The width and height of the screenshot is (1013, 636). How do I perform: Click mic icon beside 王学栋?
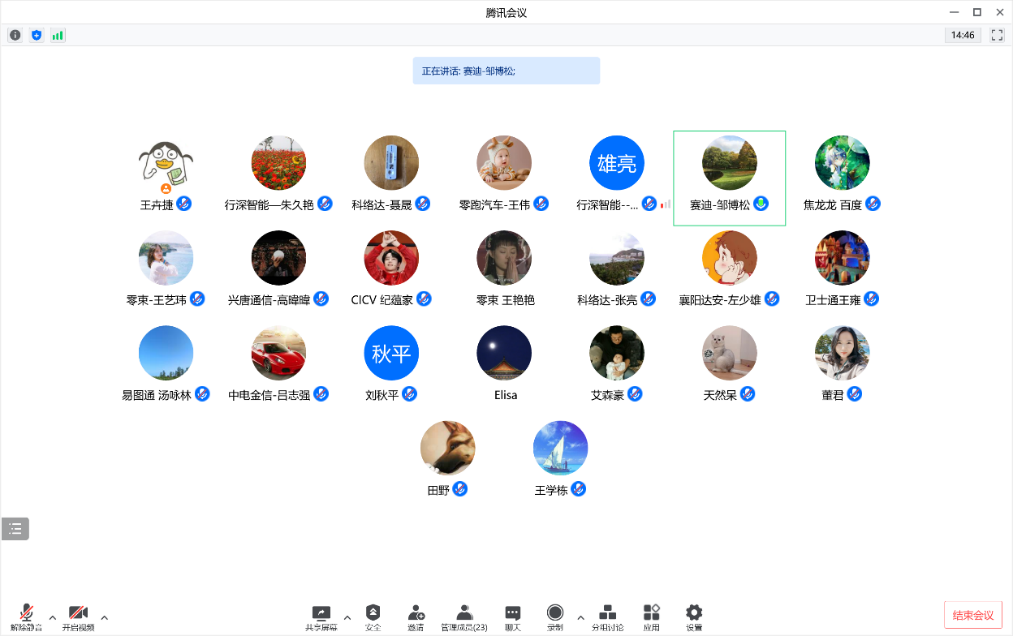point(578,489)
